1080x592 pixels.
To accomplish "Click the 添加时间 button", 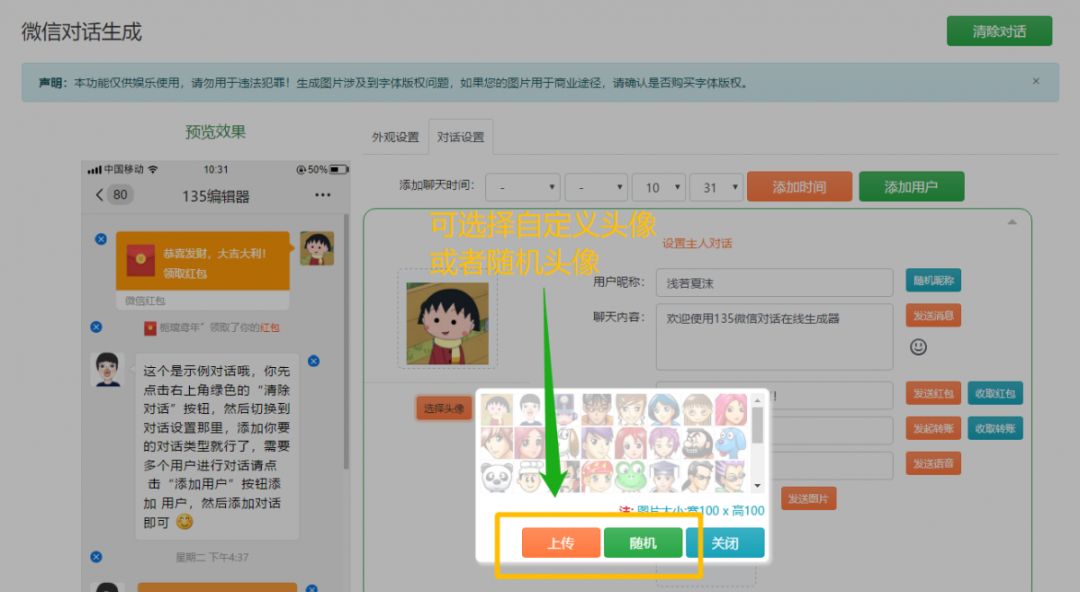I will point(800,187).
